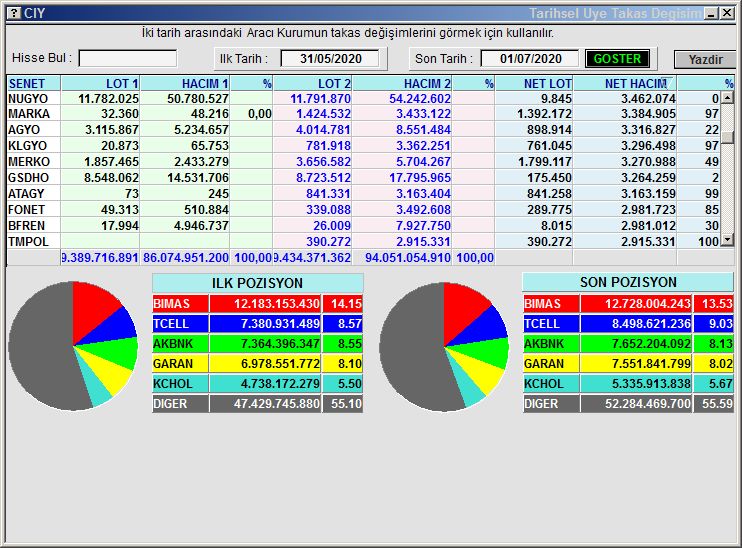Click BIMAS label in SON POZISYON
Viewport: 742px width, 548px height.
click(542, 304)
